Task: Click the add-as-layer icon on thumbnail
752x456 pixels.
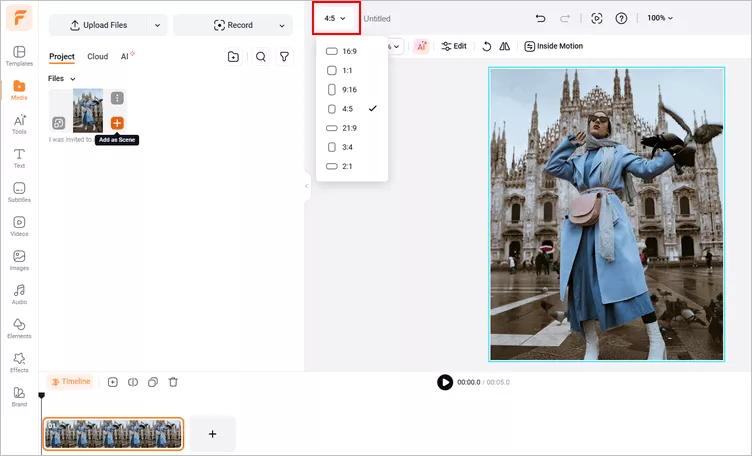Action: (59, 123)
